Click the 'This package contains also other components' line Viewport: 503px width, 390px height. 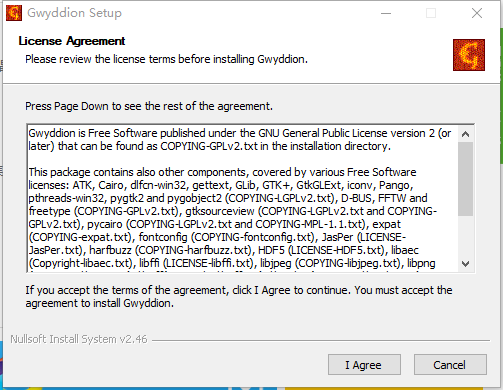(x=222, y=172)
